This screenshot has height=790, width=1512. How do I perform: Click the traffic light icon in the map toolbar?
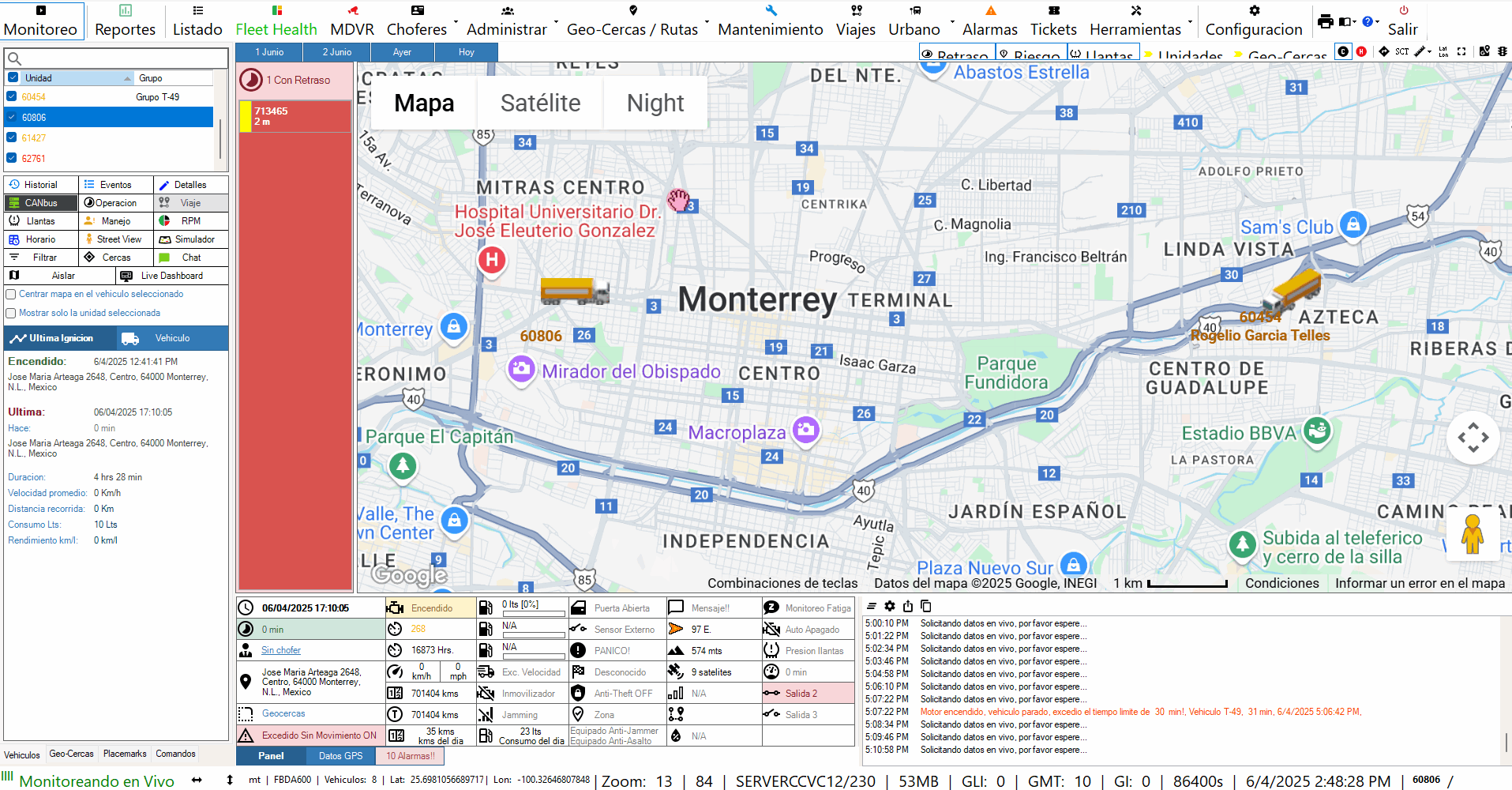pyautogui.click(x=1502, y=51)
